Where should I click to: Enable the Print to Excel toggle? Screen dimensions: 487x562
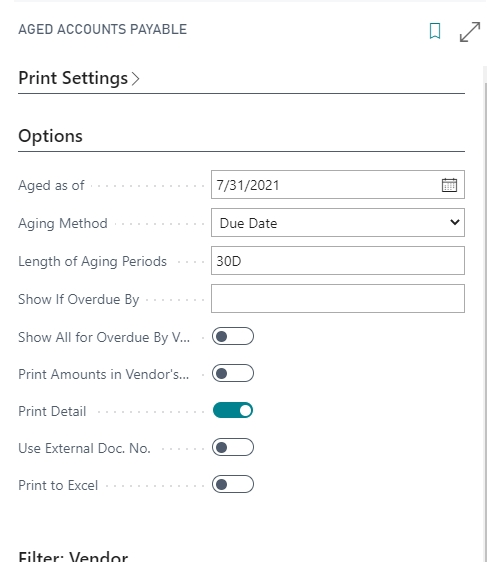point(233,484)
